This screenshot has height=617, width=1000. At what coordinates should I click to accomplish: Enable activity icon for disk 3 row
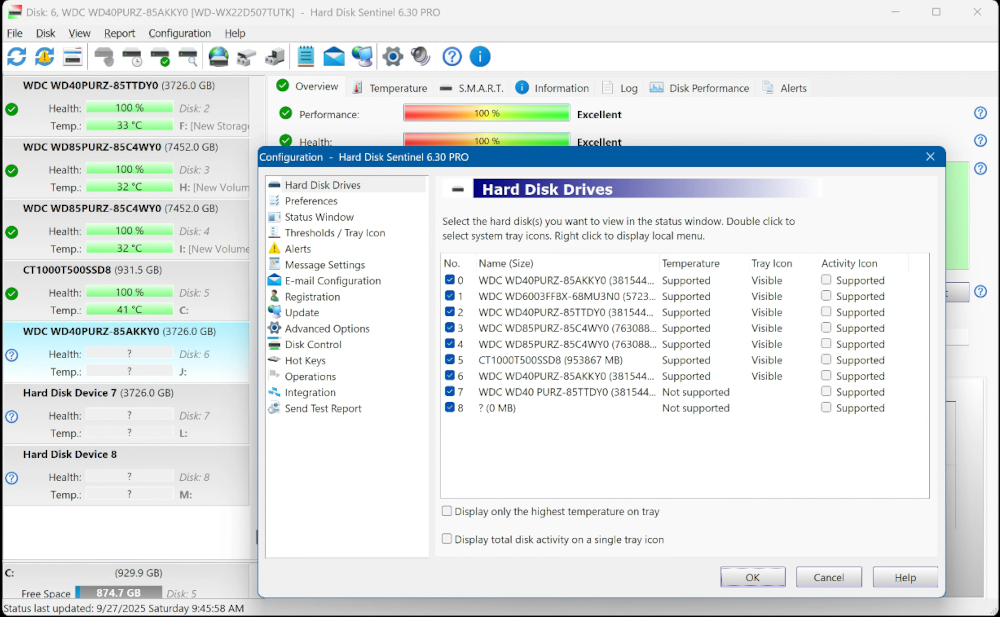(826, 327)
